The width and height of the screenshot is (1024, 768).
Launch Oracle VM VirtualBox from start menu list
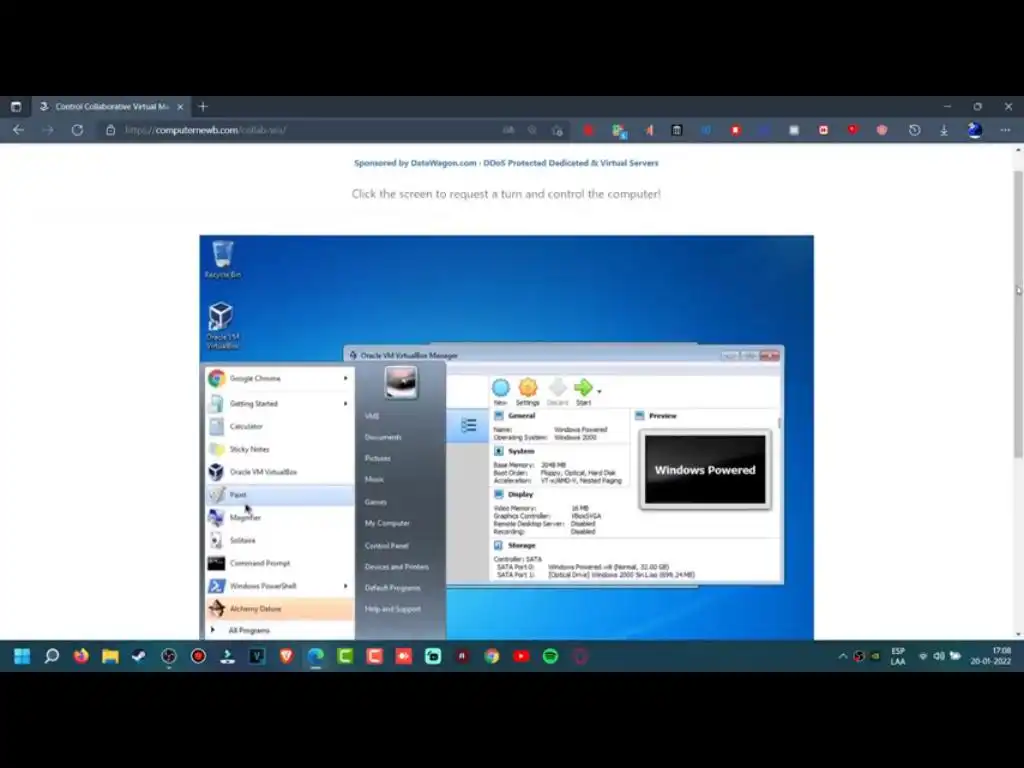click(280, 472)
